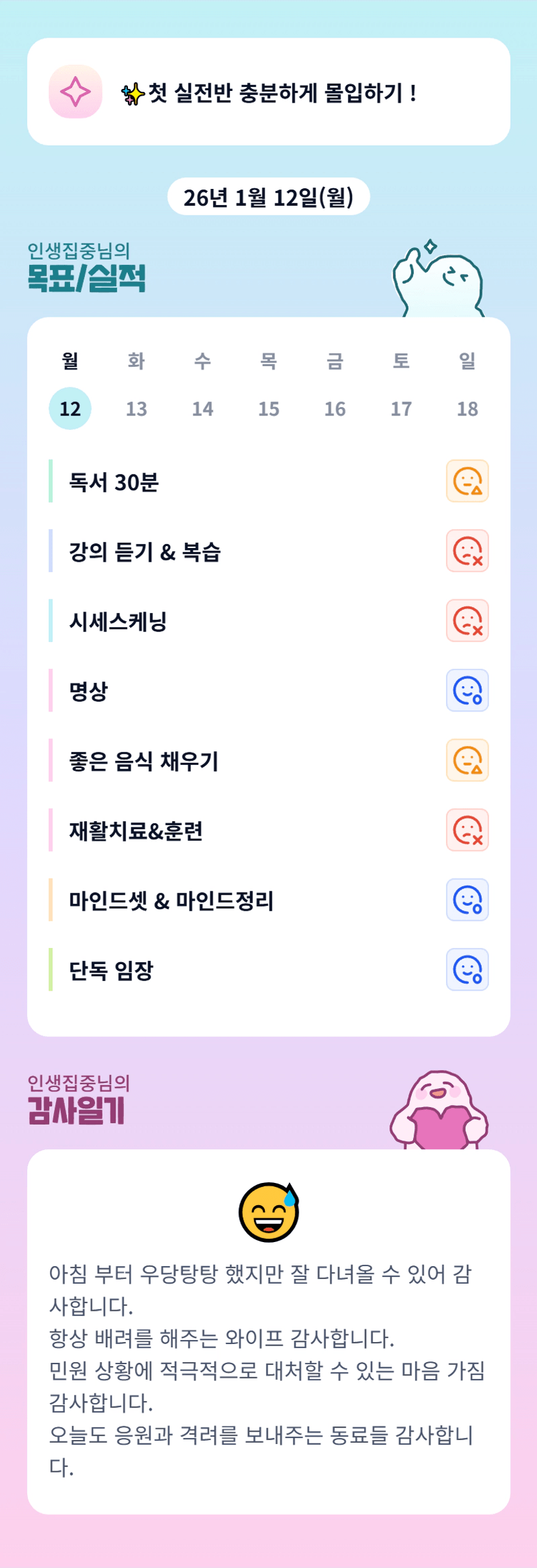Click the 첫 실전반 충분하게 몰입하기 title text
537x1568 pixels.
282,93
